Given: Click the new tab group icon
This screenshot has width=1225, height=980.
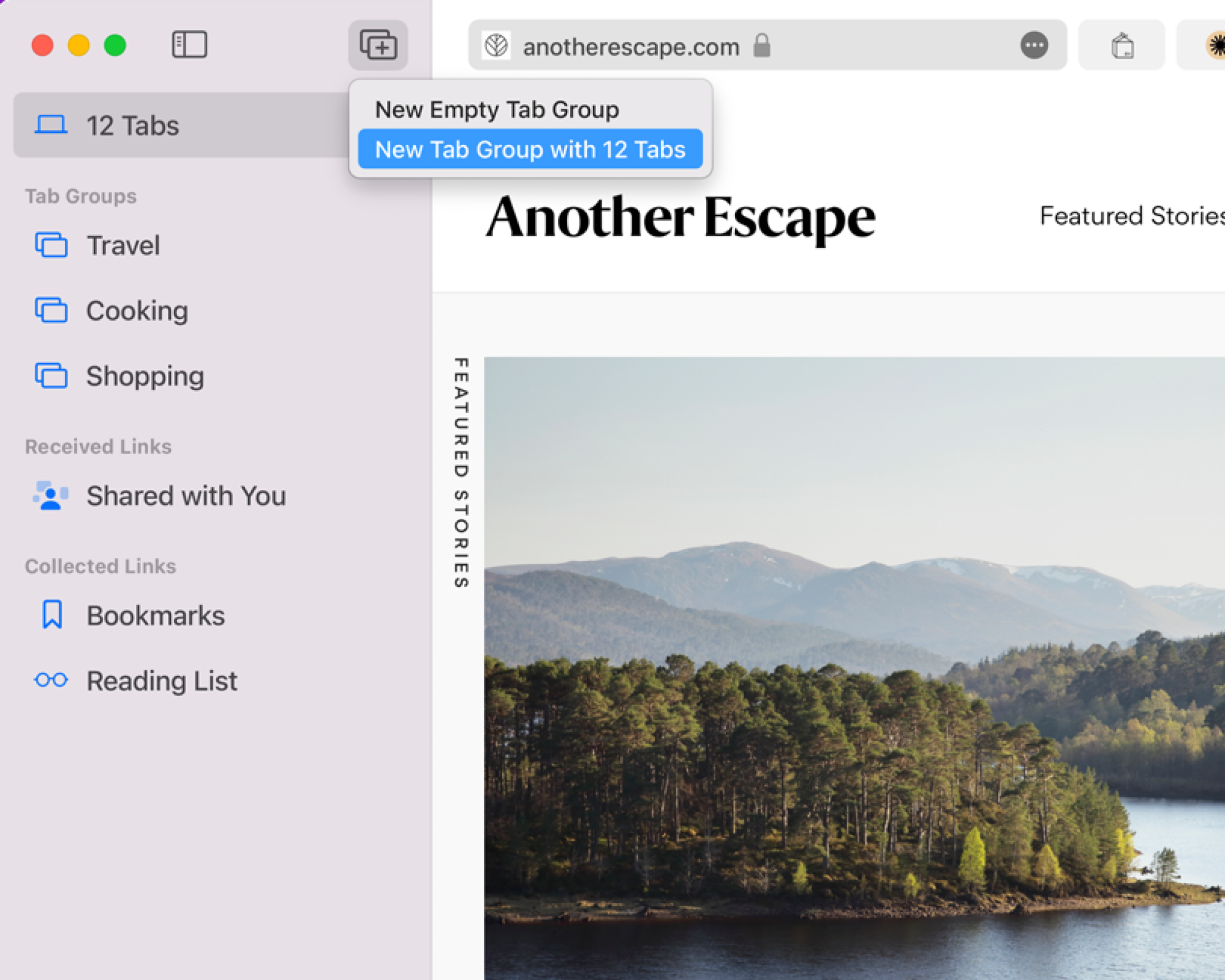Looking at the screenshot, I should [x=378, y=45].
